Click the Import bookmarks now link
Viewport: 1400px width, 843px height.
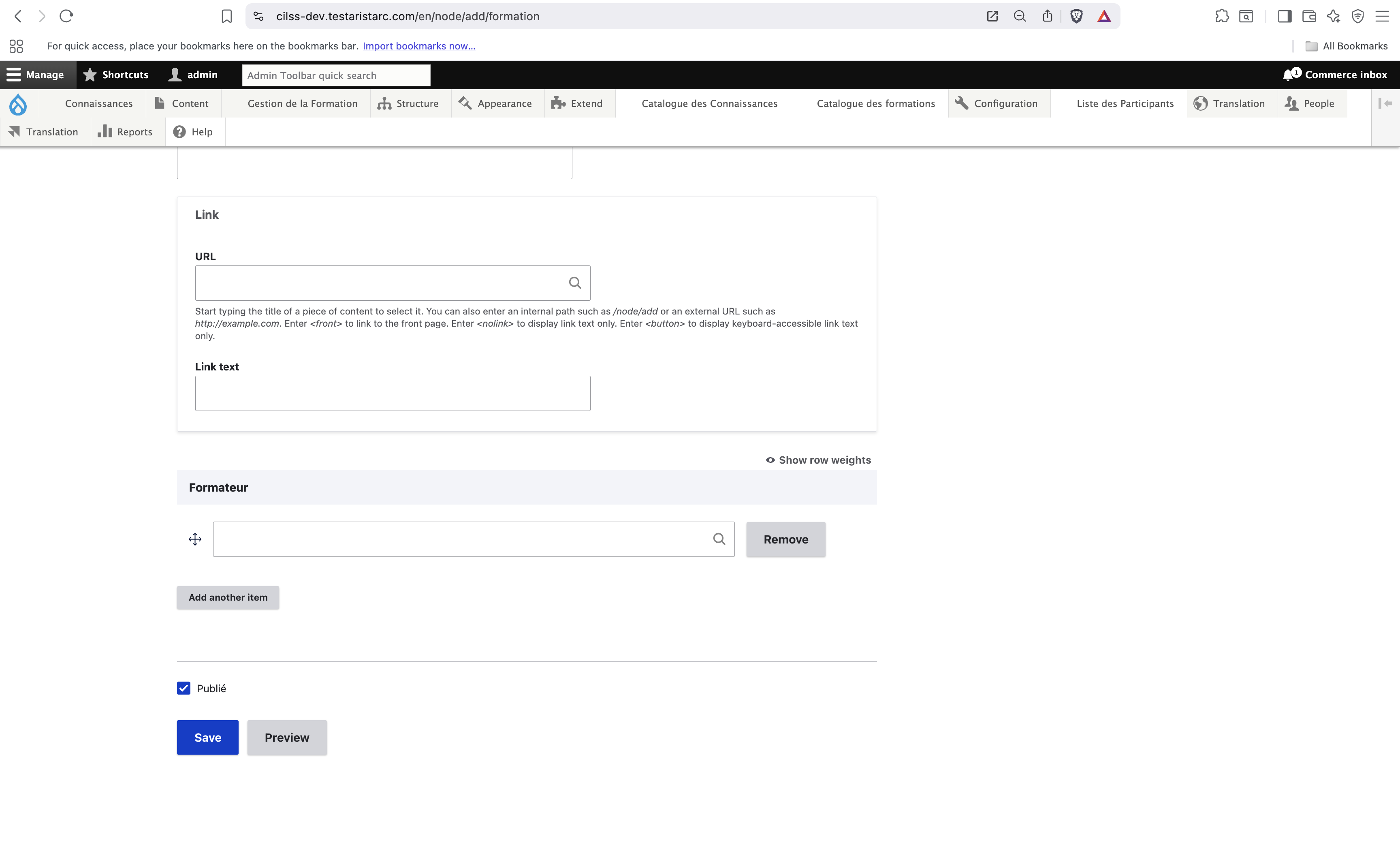[x=419, y=46]
